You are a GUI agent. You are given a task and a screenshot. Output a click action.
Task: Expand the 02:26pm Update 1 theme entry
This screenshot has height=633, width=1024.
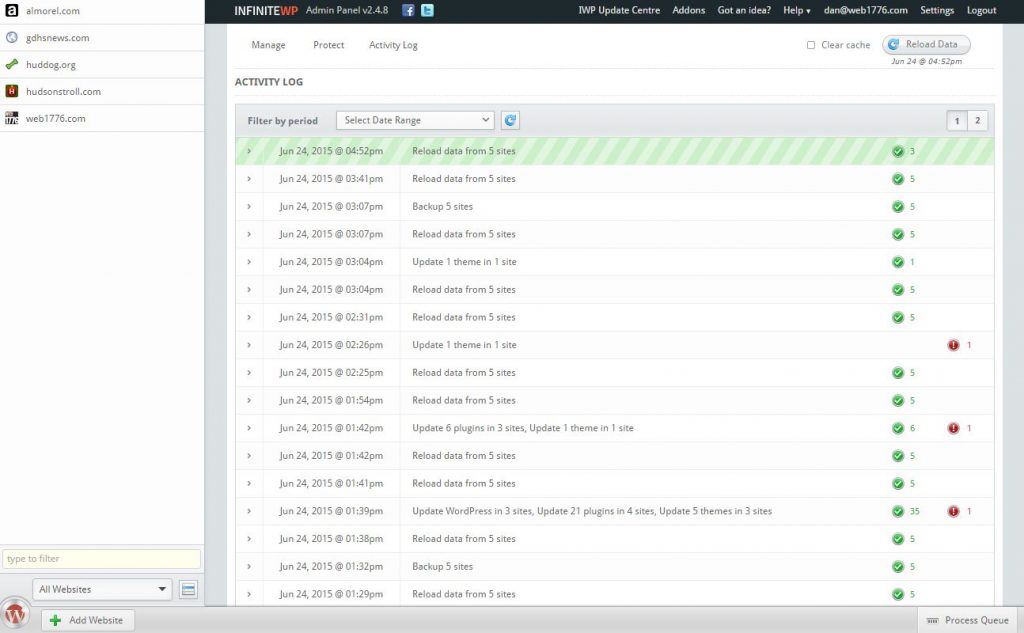coord(249,345)
